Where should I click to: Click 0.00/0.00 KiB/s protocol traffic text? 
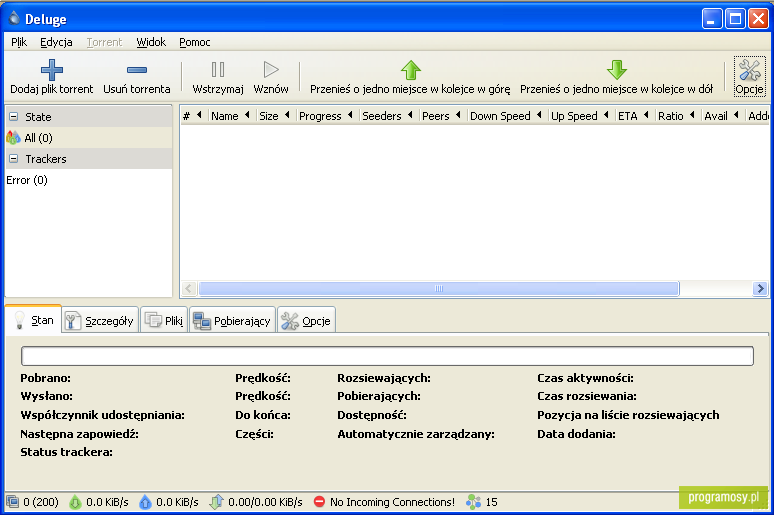pos(265,502)
